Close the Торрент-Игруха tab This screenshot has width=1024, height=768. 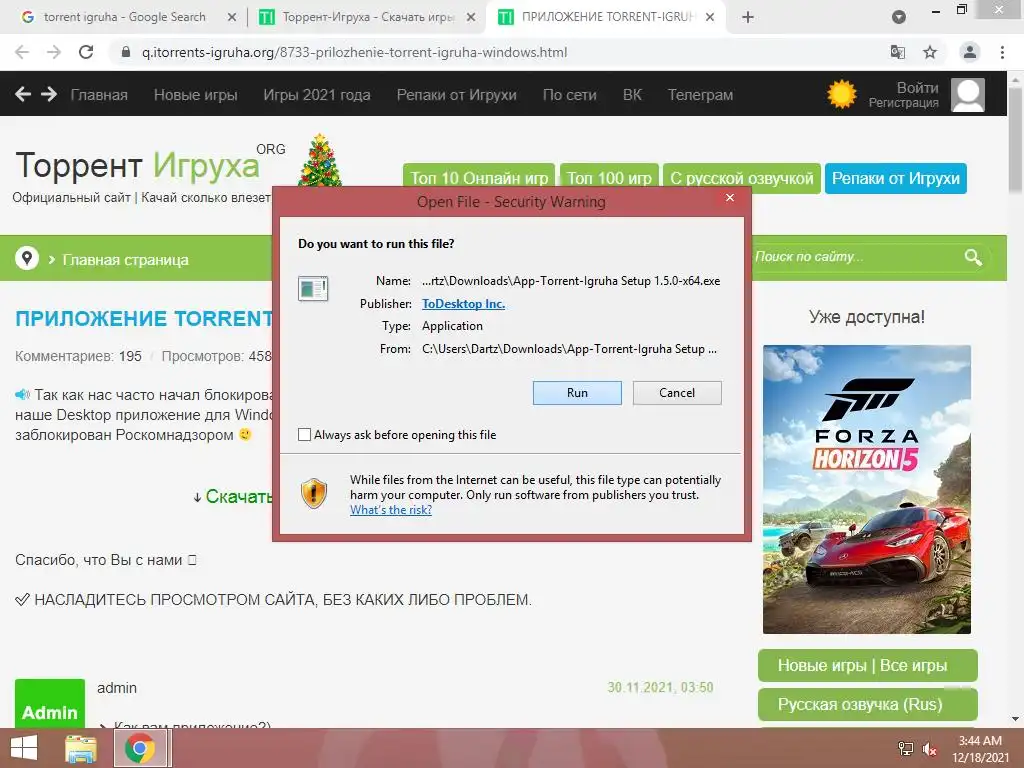click(x=471, y=17)
